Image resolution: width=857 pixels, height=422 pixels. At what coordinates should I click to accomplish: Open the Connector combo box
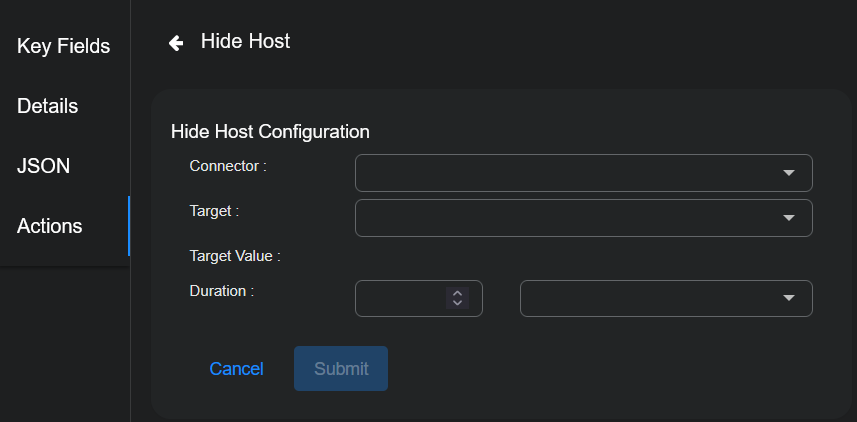(x=570, y=173)
